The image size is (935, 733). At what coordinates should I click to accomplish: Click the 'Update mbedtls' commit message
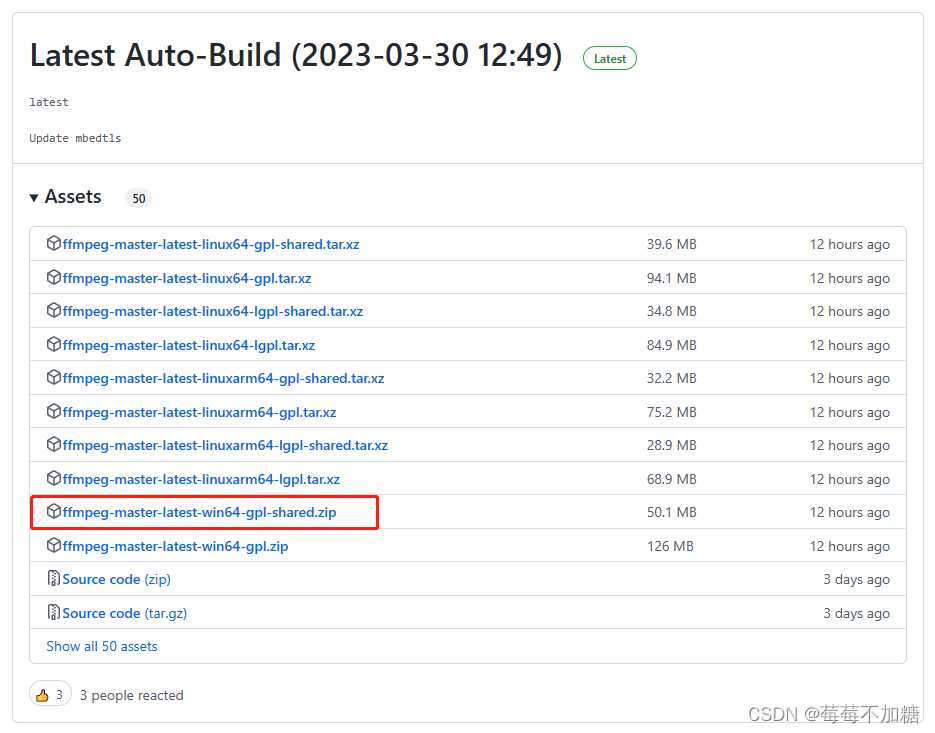(75, 138)
